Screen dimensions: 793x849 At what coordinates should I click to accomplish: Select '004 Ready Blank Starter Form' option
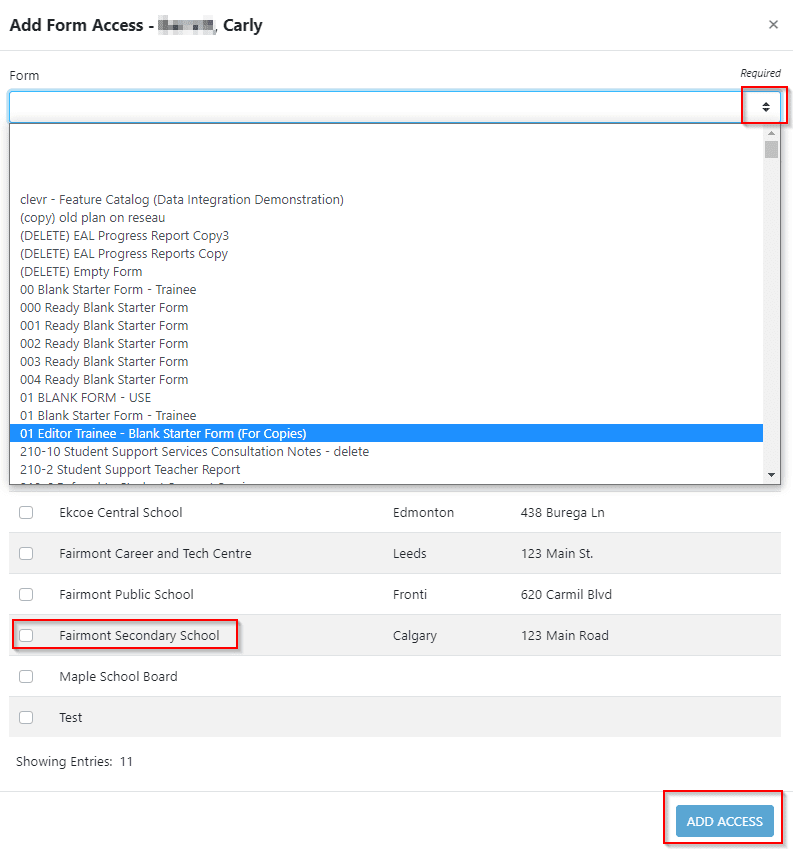coord(104,379)
